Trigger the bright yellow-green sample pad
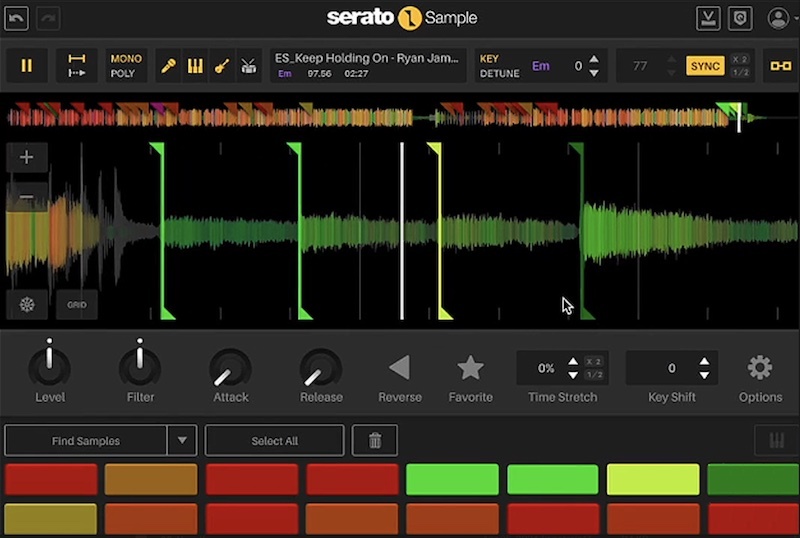 point(653,480)
